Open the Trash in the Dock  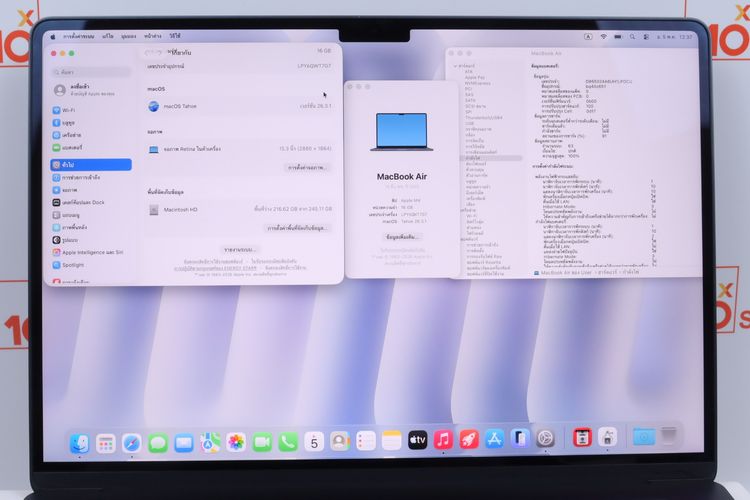tap(669, 435)
